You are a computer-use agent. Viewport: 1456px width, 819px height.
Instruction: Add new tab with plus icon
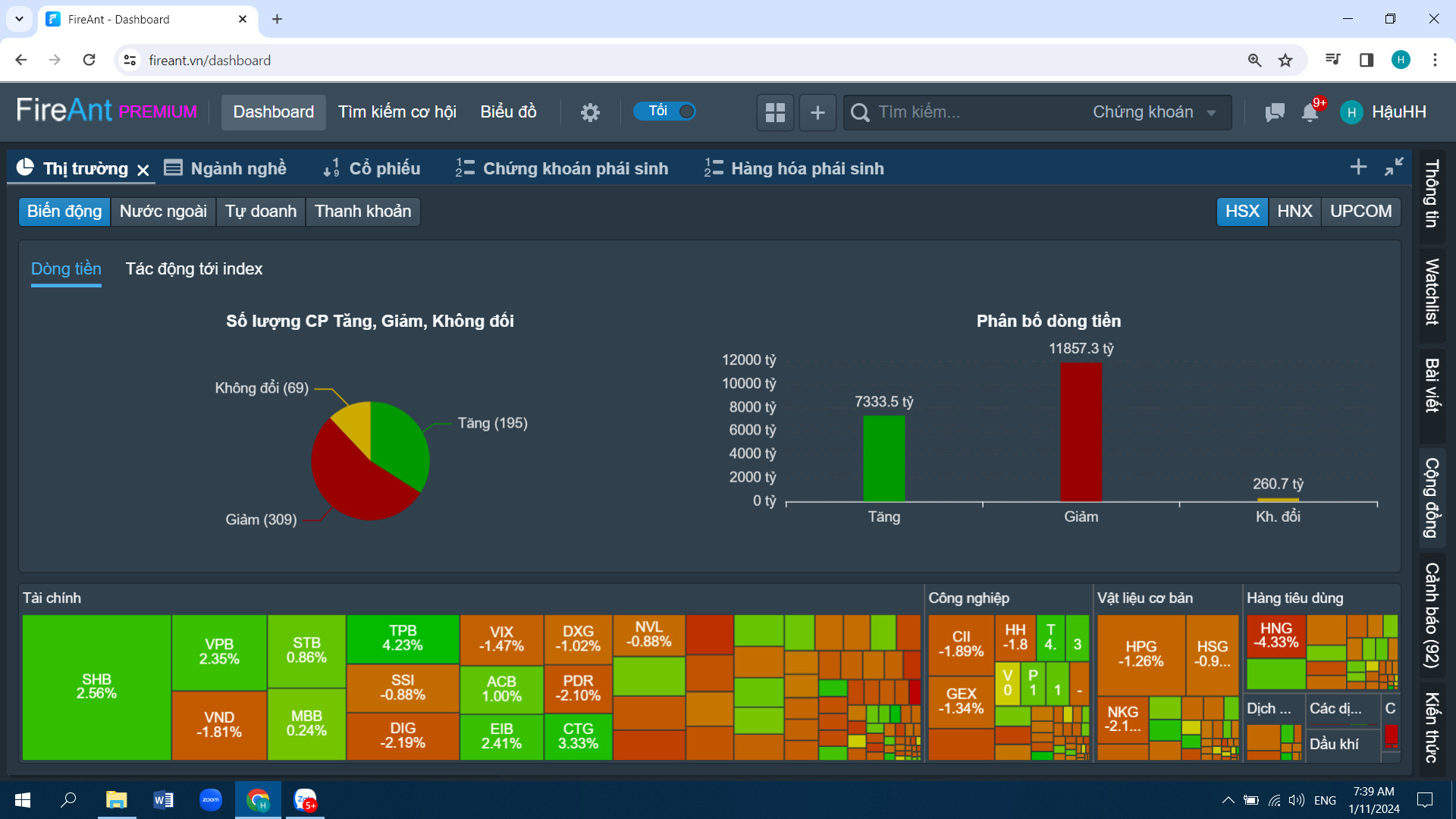click(1358, 167)
